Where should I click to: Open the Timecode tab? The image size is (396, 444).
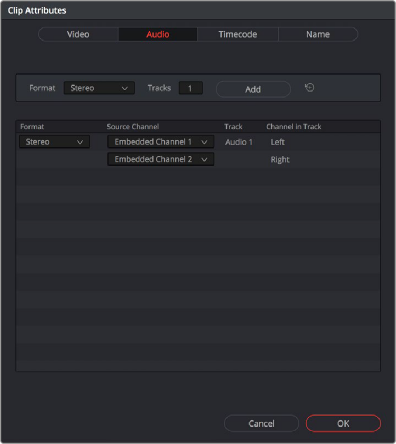pyautogui.click(x=238, y=34)
